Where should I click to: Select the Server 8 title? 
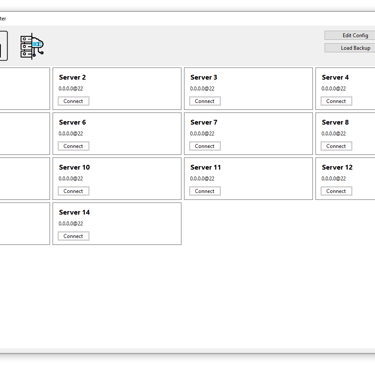335,122
